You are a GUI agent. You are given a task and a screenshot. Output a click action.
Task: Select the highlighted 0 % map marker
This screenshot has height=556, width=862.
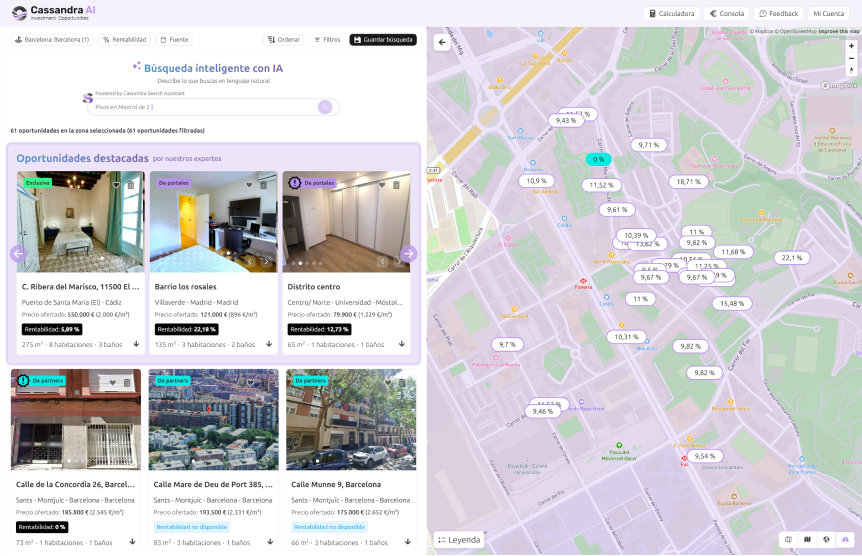(598, 159)
